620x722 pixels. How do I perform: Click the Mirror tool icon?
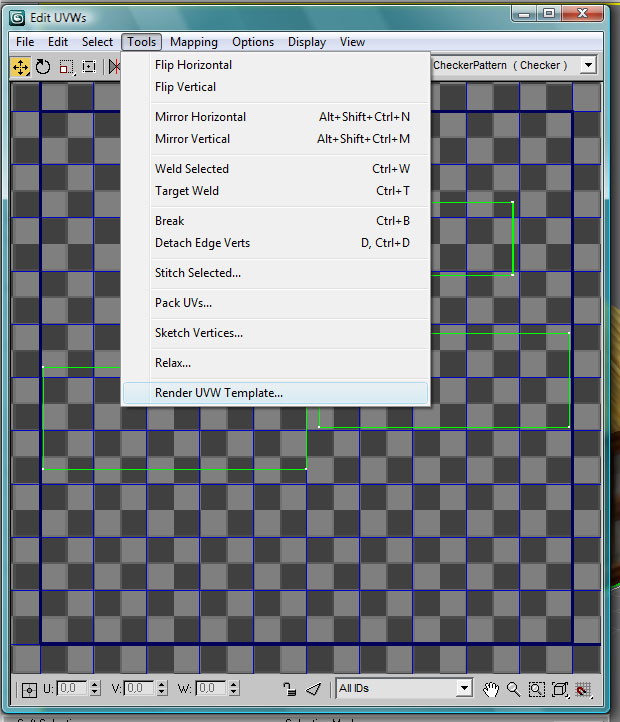(x=114, y=67)
